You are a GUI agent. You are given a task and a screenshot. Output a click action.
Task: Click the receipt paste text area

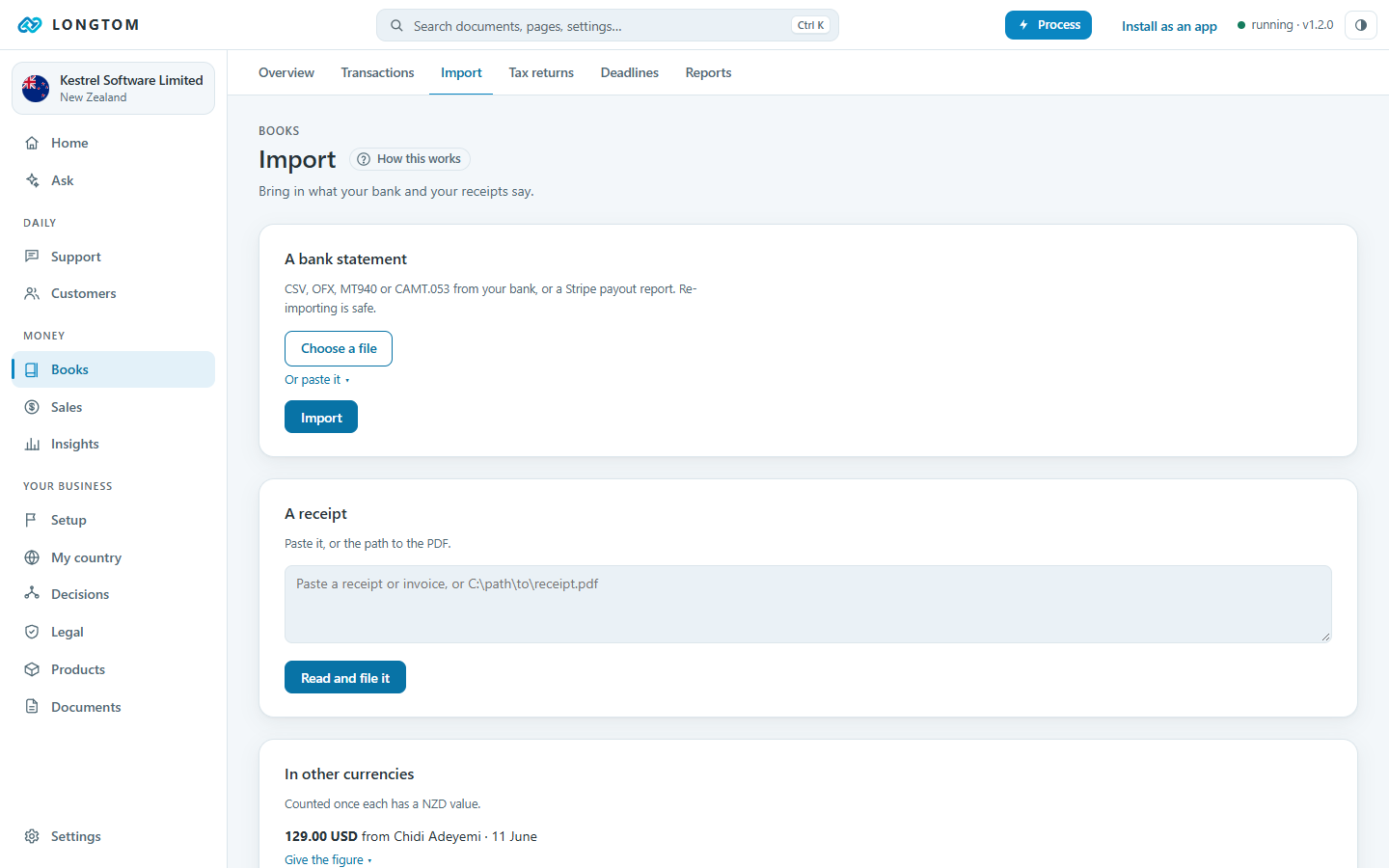click(808, 604)
